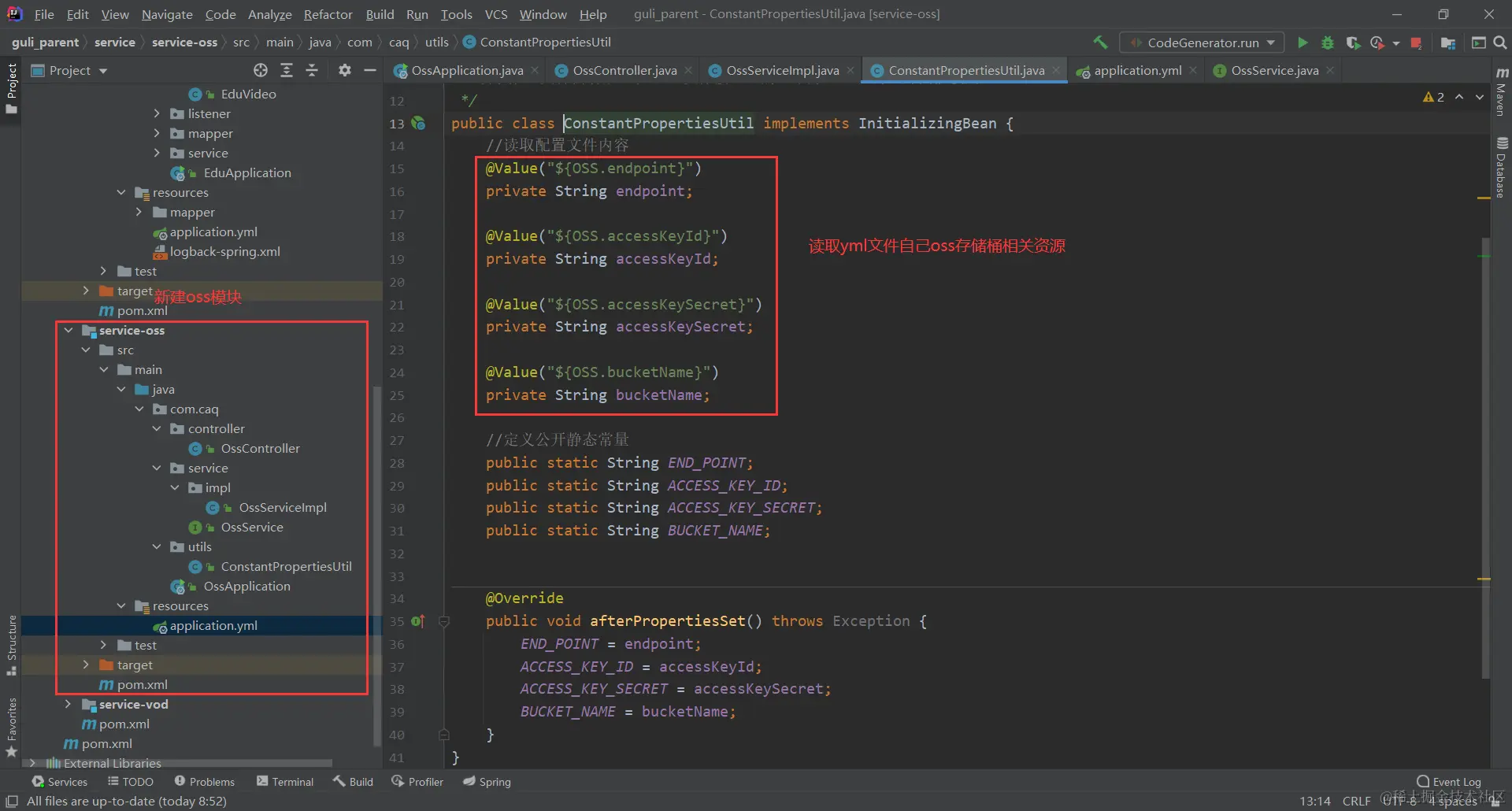Image resolution: width=1512 pixels, height=811 pixels.
Task: Open the Services tool window
Action: (x=60, y=782)
